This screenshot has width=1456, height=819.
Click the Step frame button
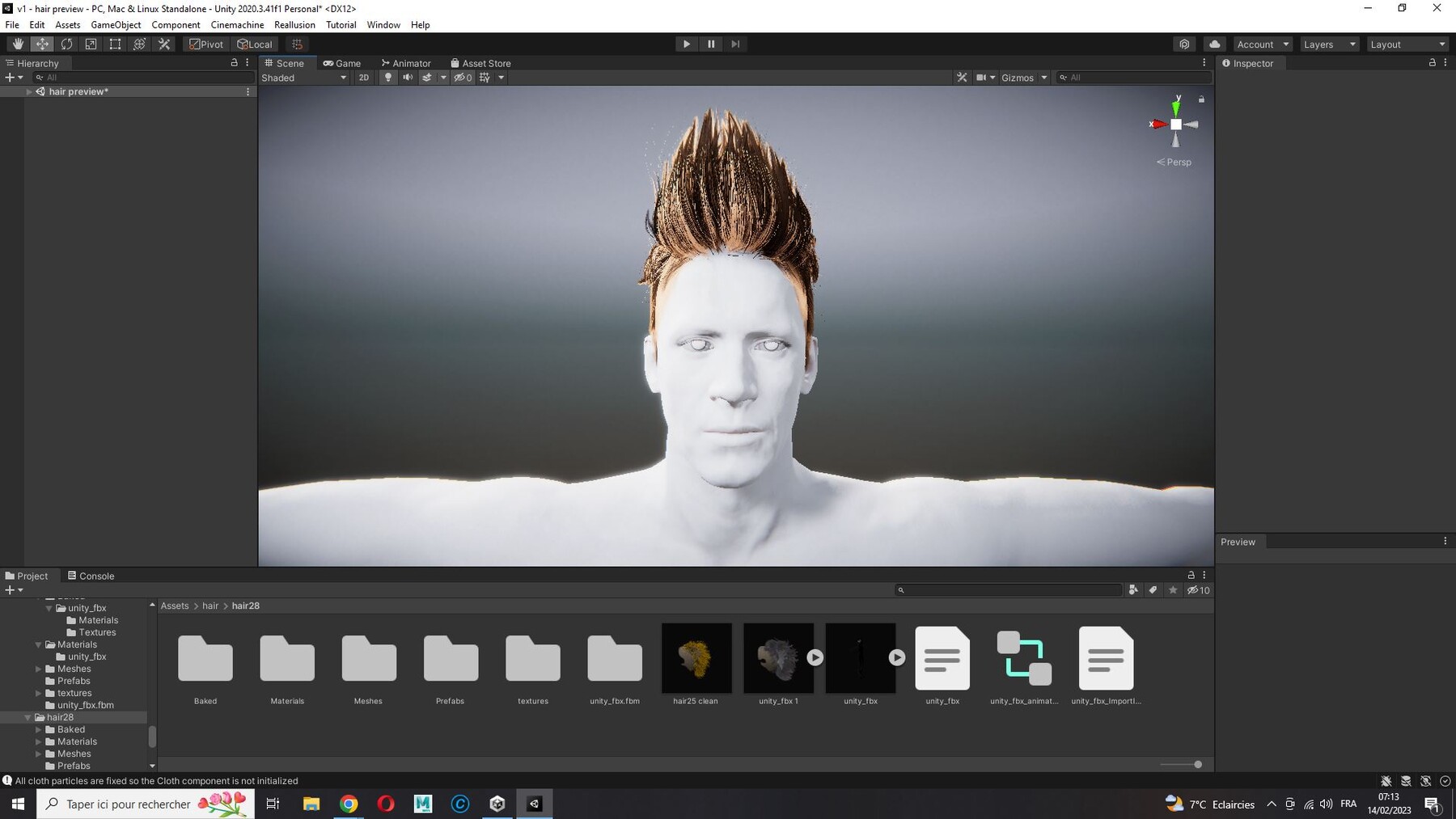click(x=735, y=44)
